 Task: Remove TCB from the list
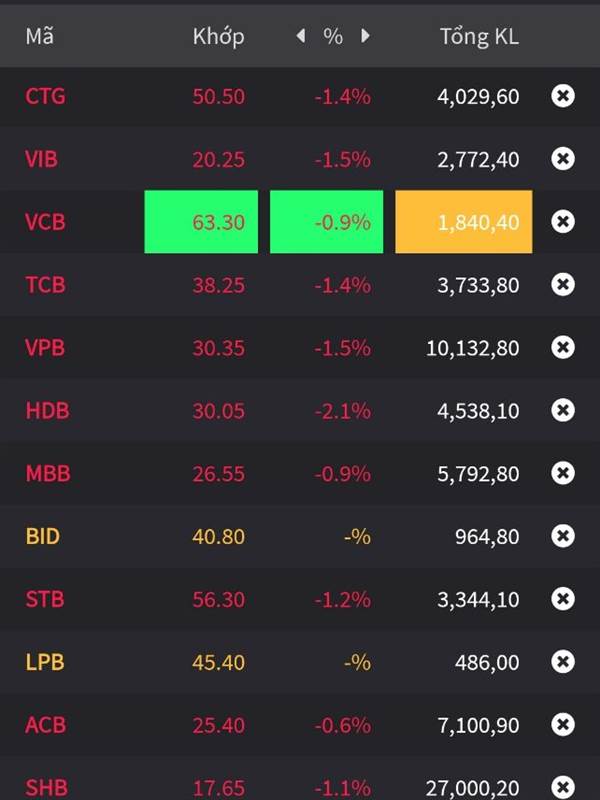563,284
